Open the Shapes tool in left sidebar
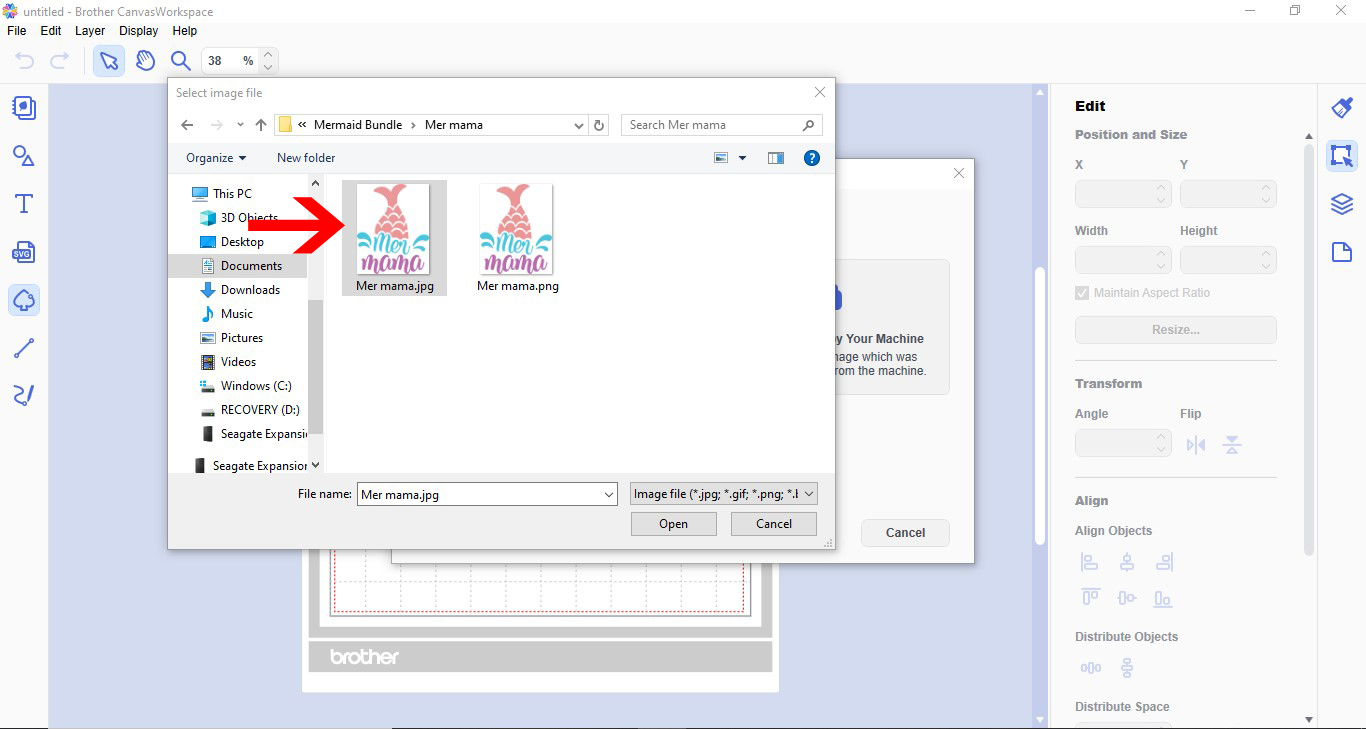Image resolution: width=1366 pixels, height=729 pixels. tap(24, 156)
